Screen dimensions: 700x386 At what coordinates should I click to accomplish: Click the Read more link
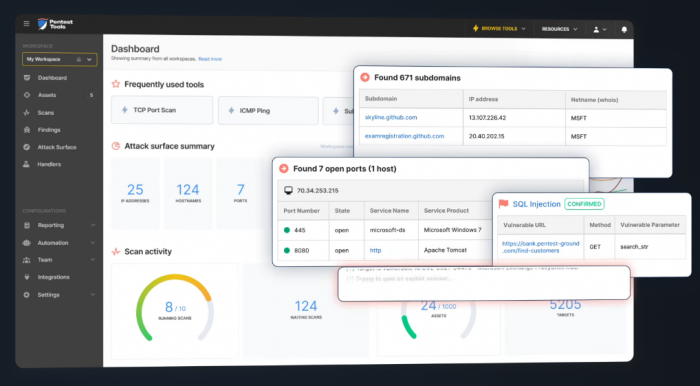pyautogui.click(x=210, y=59)
